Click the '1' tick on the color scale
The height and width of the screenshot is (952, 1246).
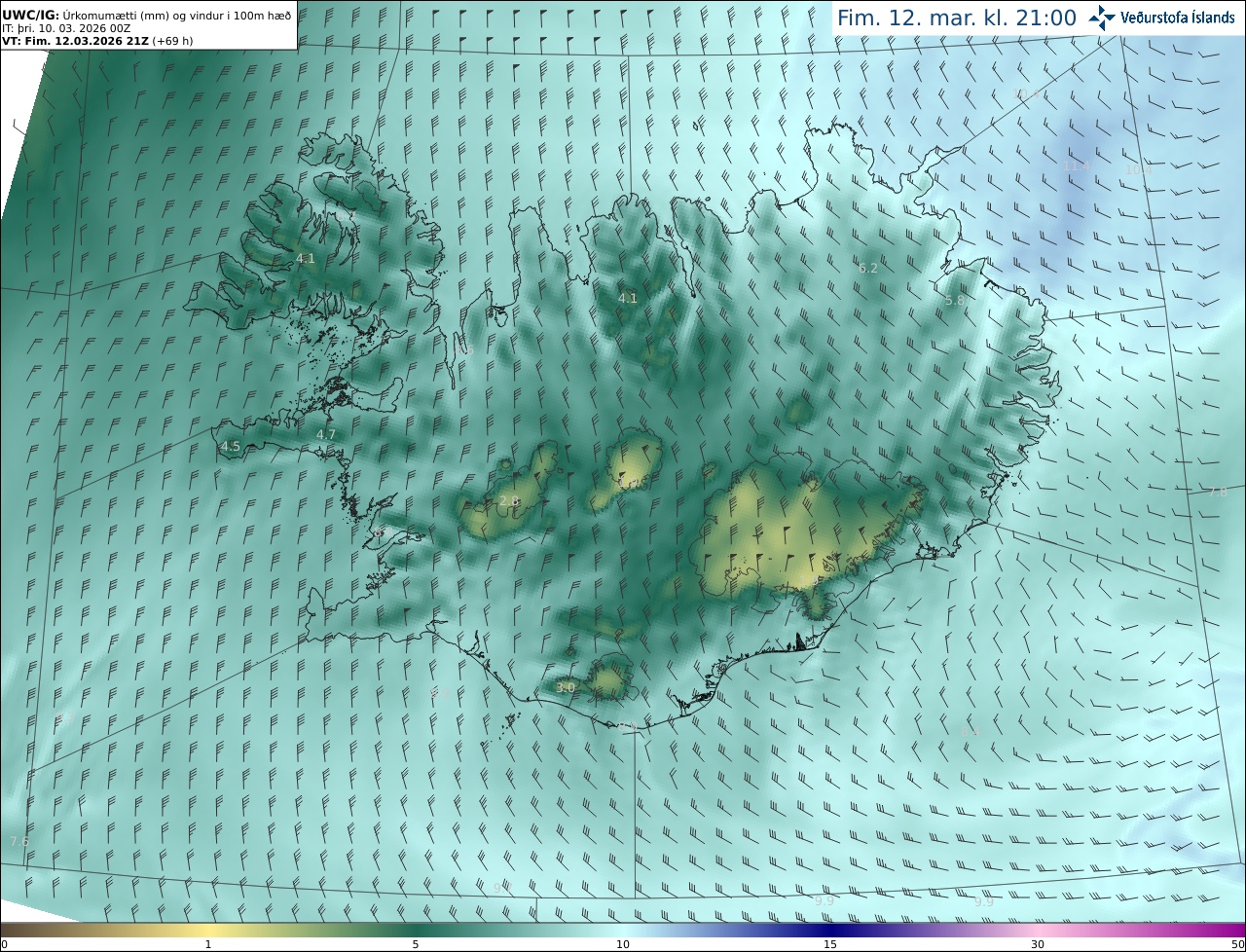coord(207,944)
